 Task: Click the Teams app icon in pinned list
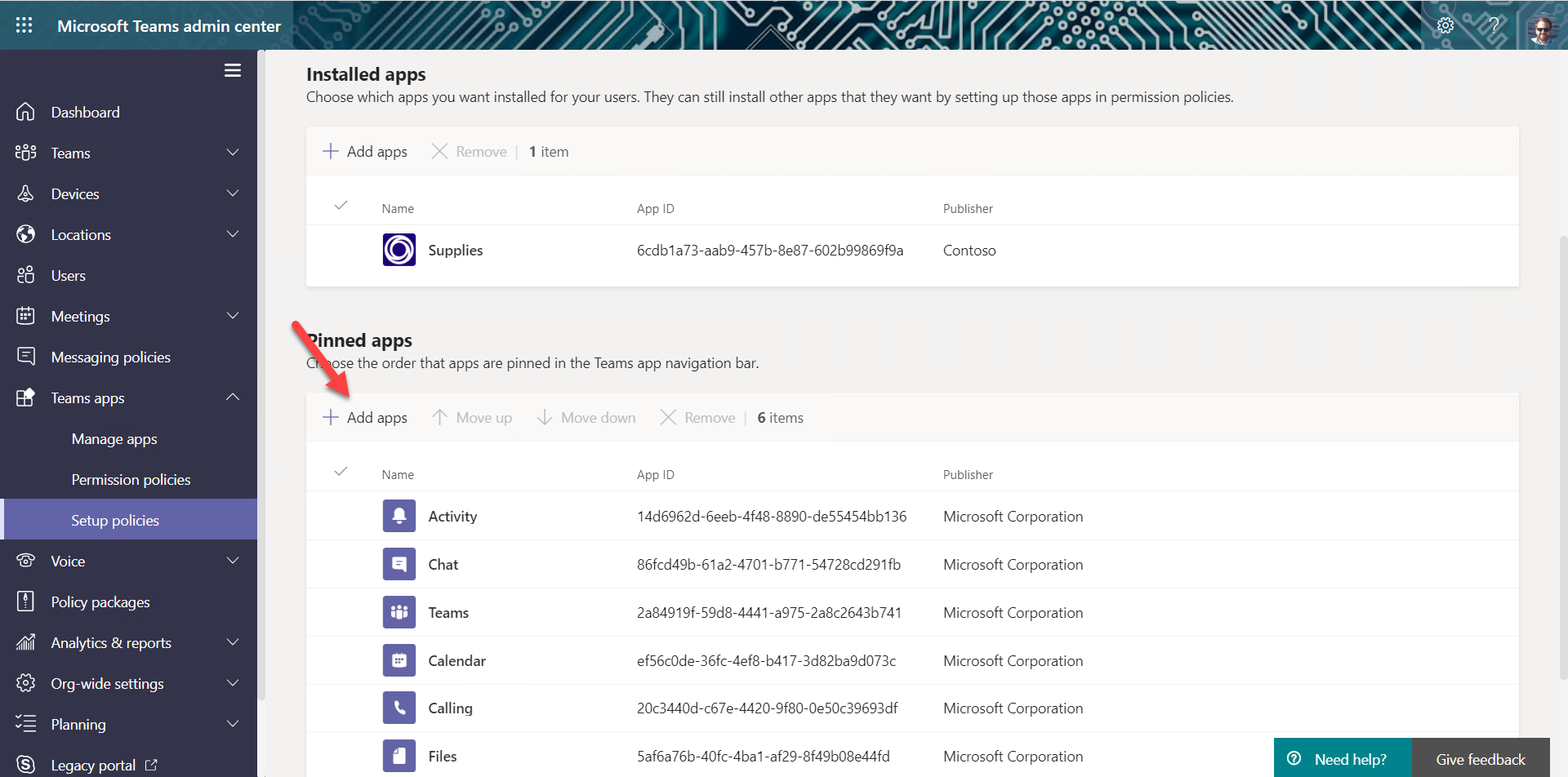(x=399, y=612)
